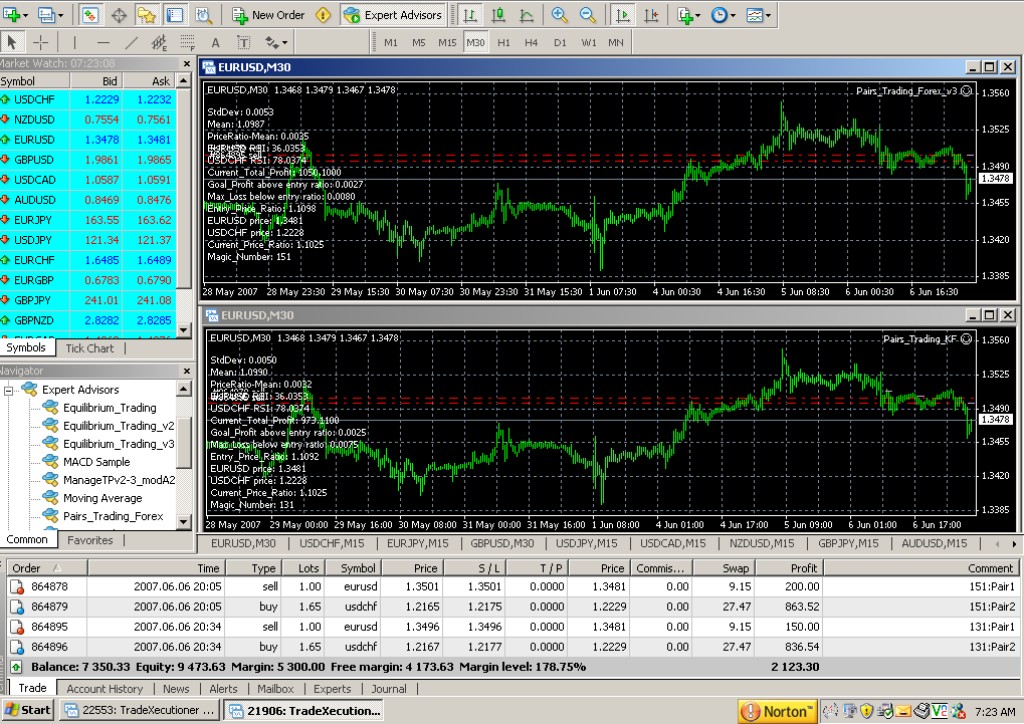This screenshot has width=1024, height=724.
Task: Switch to USDCHF,M15 chart tab
Action: (332, 543)
